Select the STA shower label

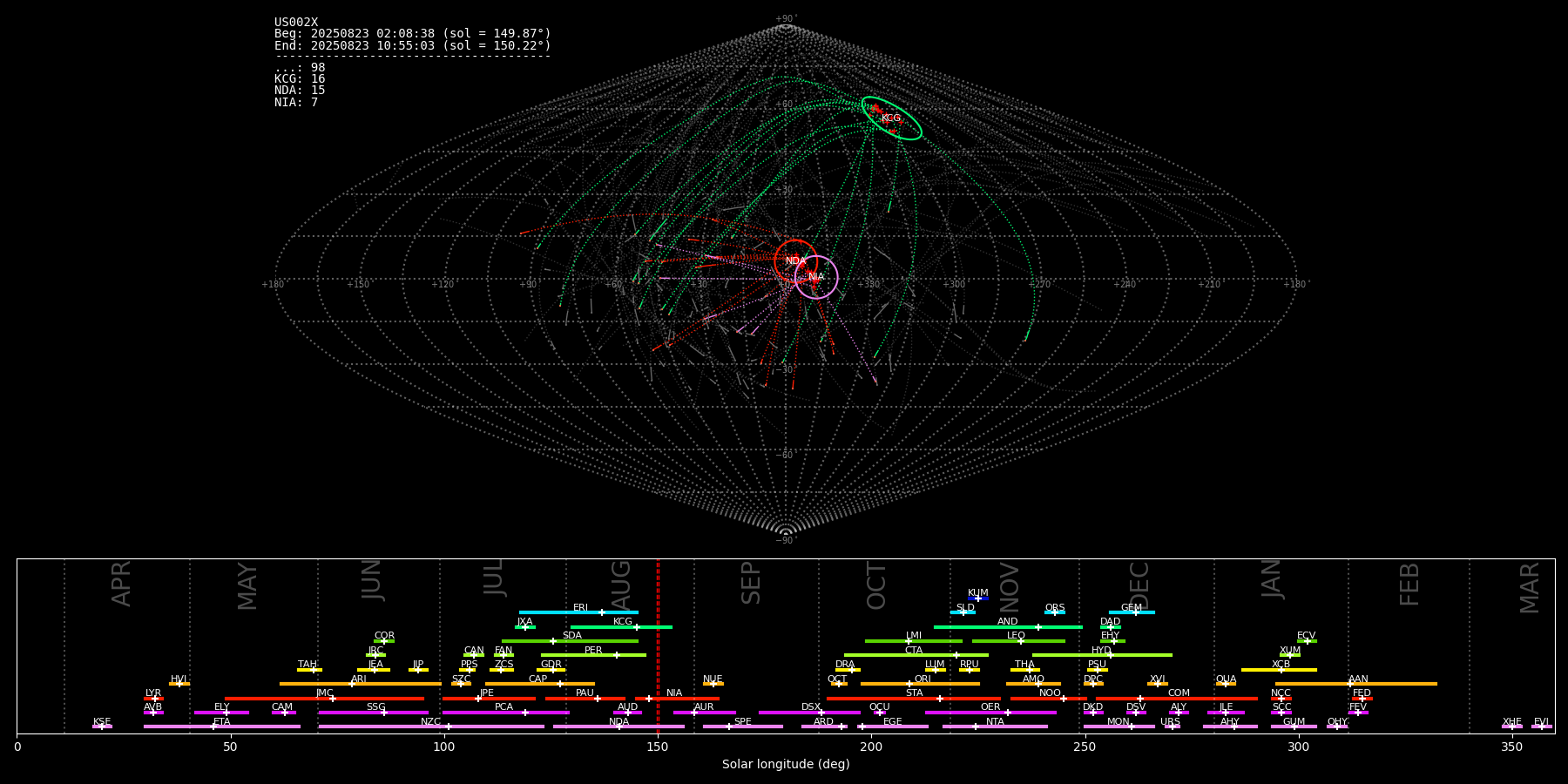click(x=914, y=693)
